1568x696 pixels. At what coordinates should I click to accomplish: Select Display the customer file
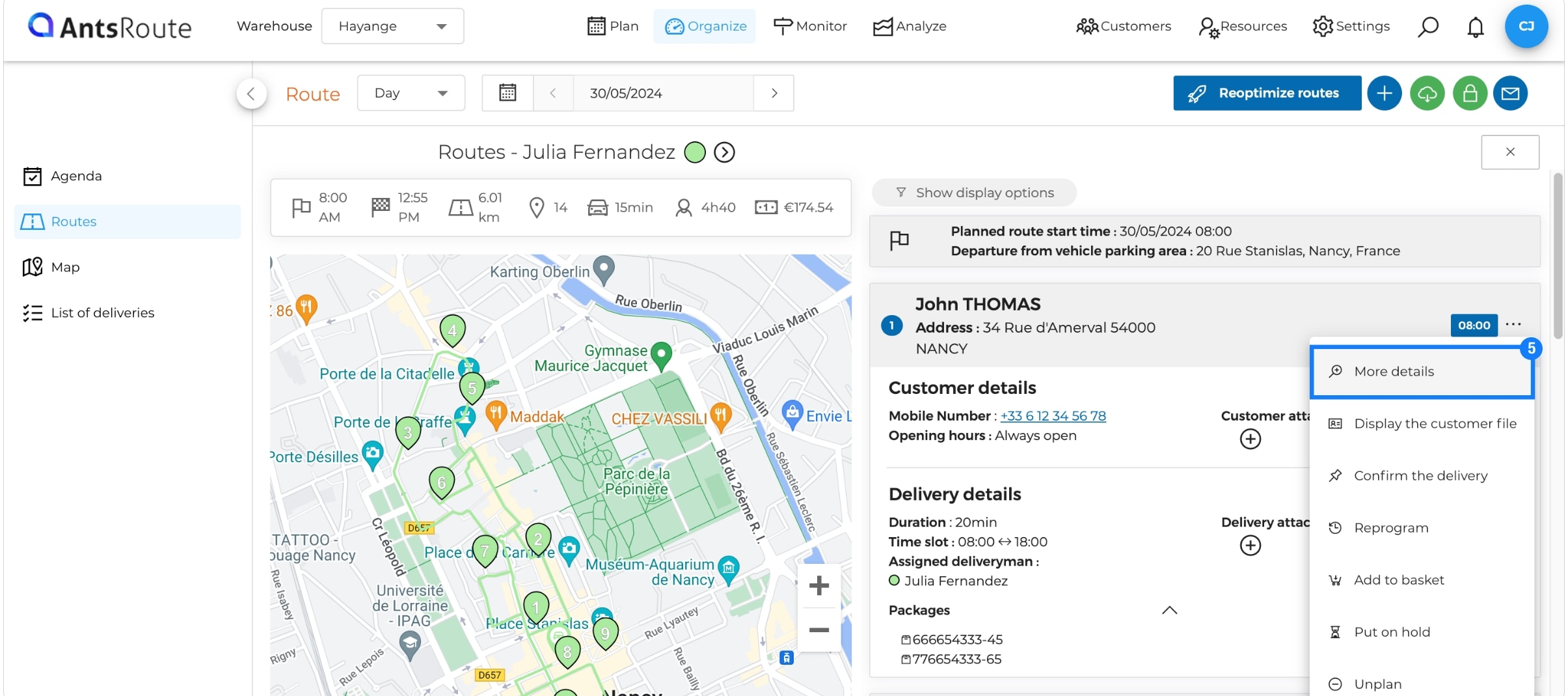(1422, 423)
